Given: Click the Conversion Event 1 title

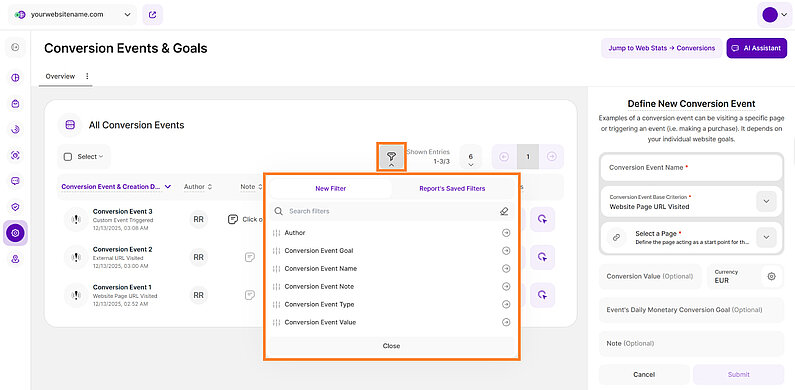Looking at the screenshot, I should pyautogui.click(x=122, y=287).
